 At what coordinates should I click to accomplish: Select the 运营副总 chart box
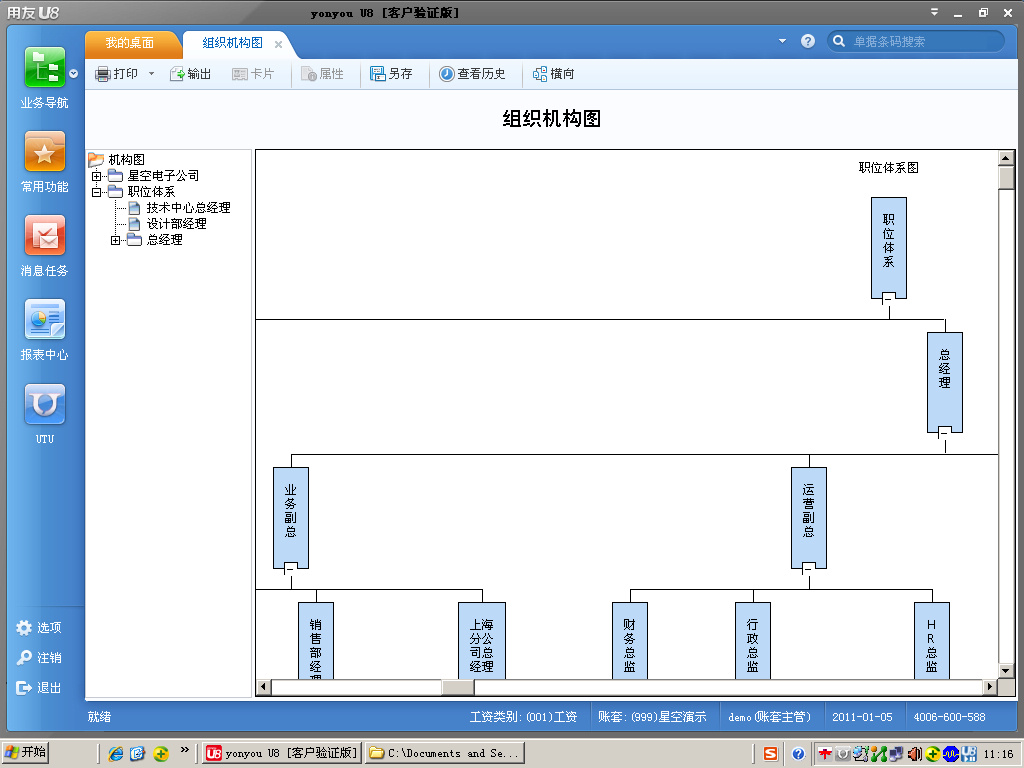(808, 518)
